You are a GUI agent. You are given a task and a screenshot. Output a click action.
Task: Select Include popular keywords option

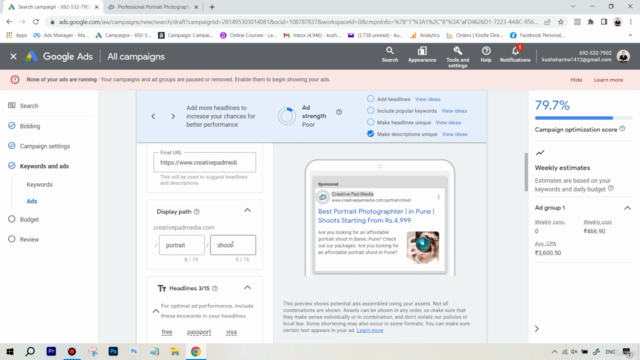370,110
